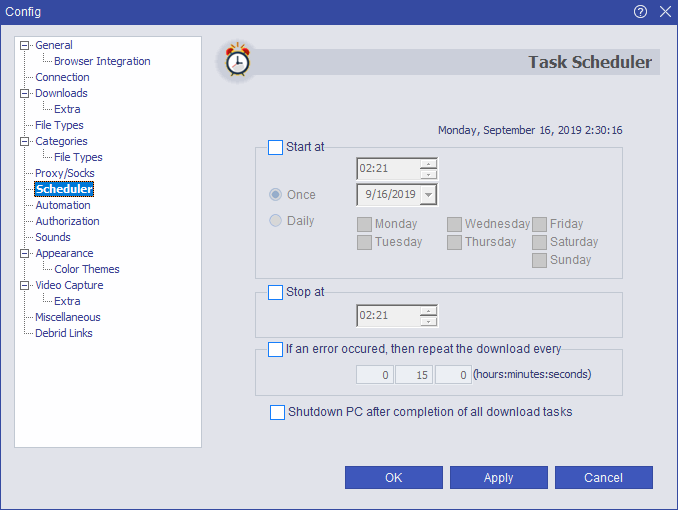Screen dimensions: 678x510
Task: Click the current date and time text
Action: [x=530, y=130]
